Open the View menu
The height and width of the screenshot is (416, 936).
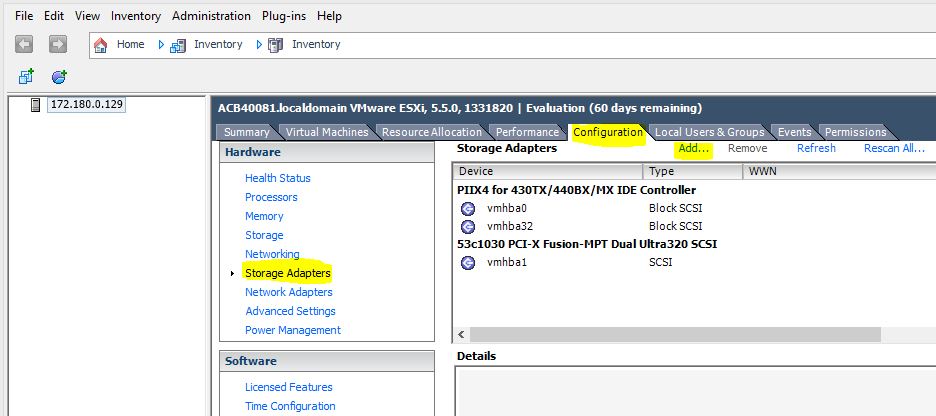pyautogui.click(x=87, y=16)
